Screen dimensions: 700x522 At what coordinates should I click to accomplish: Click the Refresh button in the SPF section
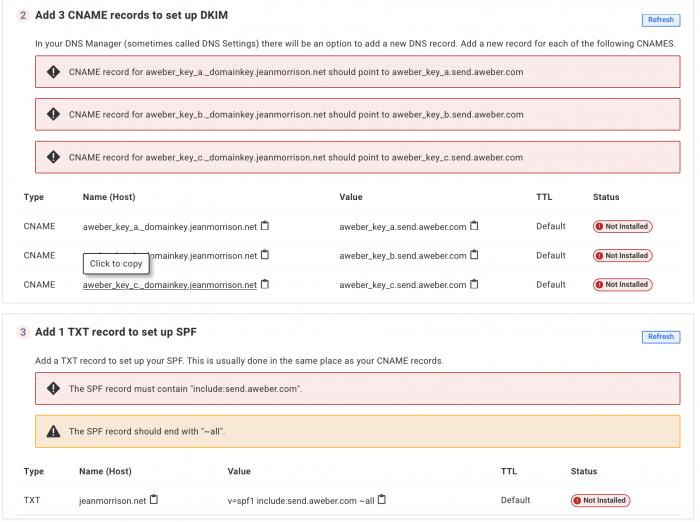tap(661, 337)
